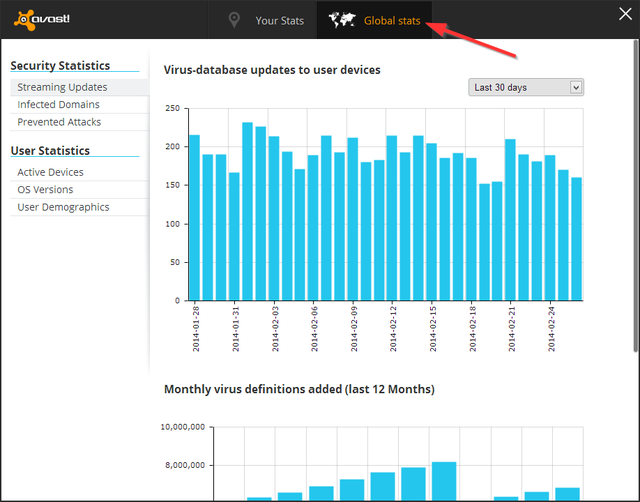Select Streaming Updates in the sidebar
The image size is (640, 502).
pos(80,87)
